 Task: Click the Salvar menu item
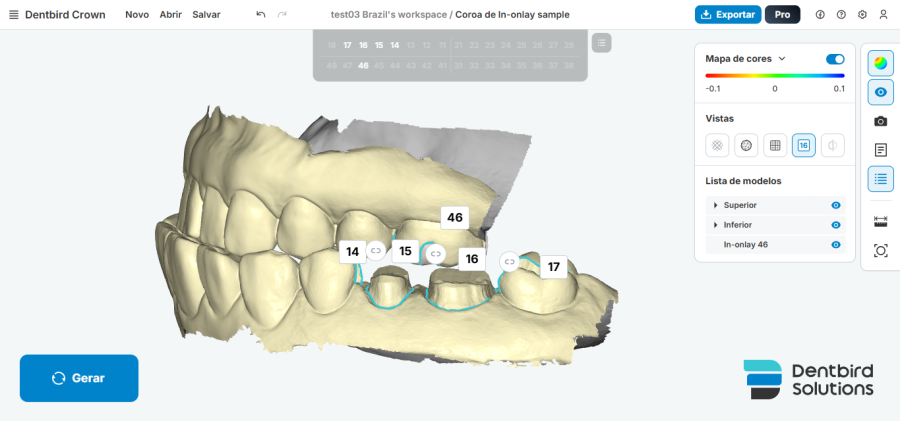pyautogui.click(x=206, y=15)
